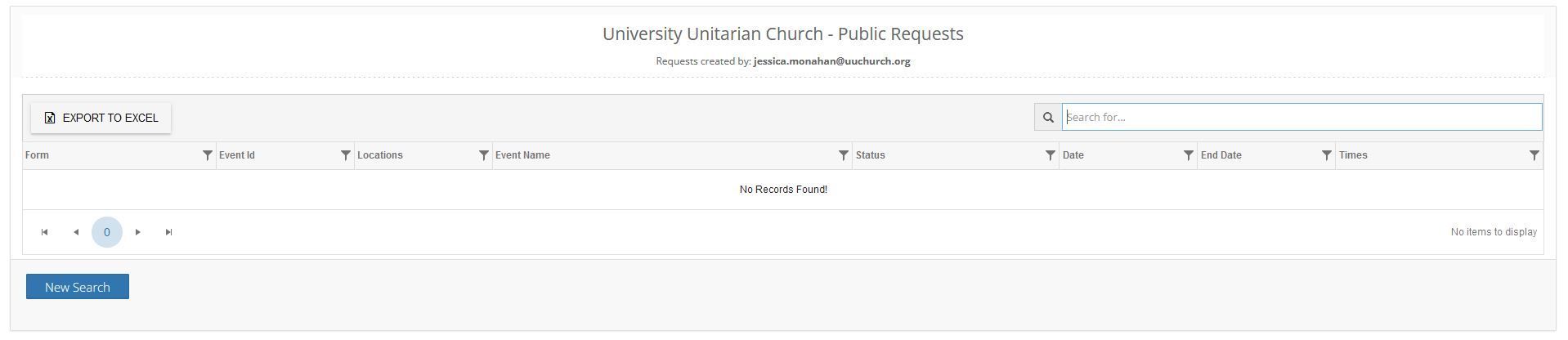Sort by the Event Name column header

pos(522,155)
